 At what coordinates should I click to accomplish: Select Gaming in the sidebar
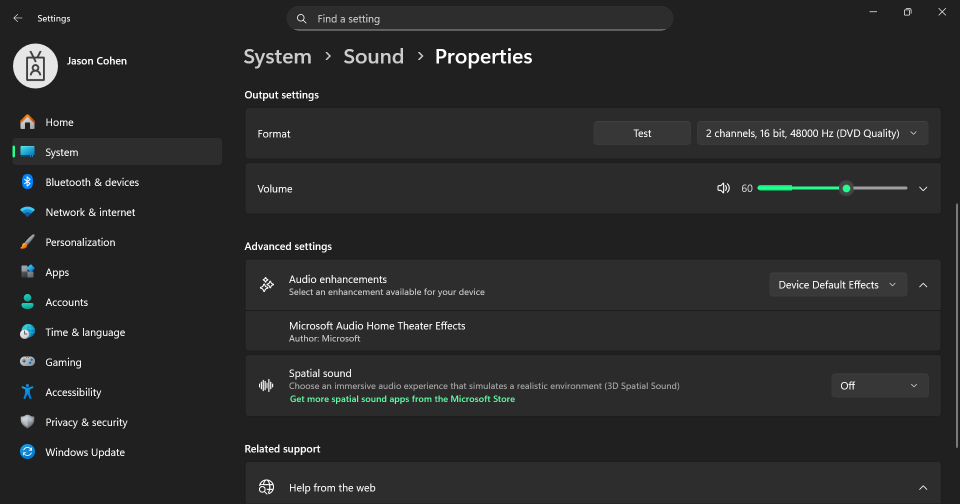[63, 362]
